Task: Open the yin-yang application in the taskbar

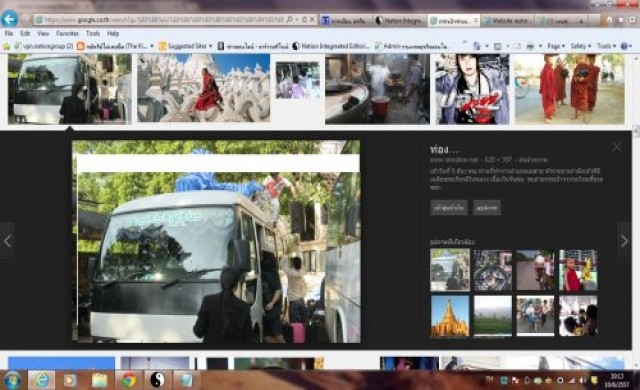Action: pos(158,380)
